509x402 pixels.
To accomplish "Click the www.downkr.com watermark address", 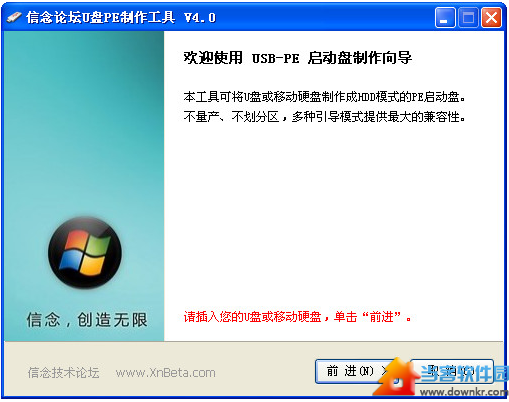I will (x=464, y=391).
